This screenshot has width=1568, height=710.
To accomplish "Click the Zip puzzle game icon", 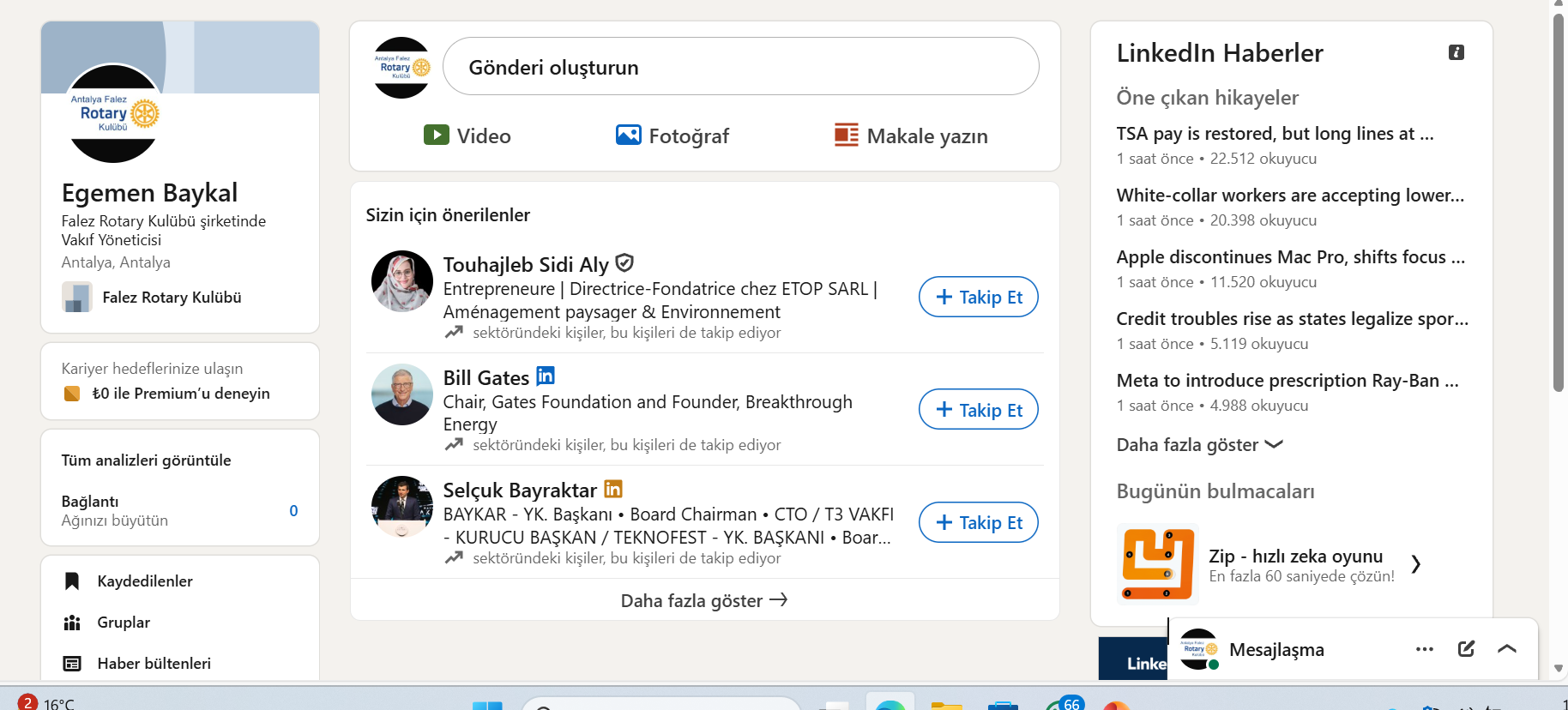I will pyautogui.click(x=1157, y=564).
